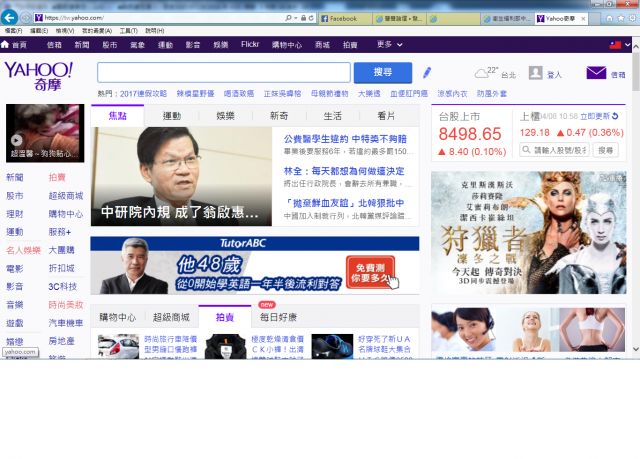The width and height of the screenshot is (640, 459).
Task: Click the stock code input field
Action: [x=554, y=150]
